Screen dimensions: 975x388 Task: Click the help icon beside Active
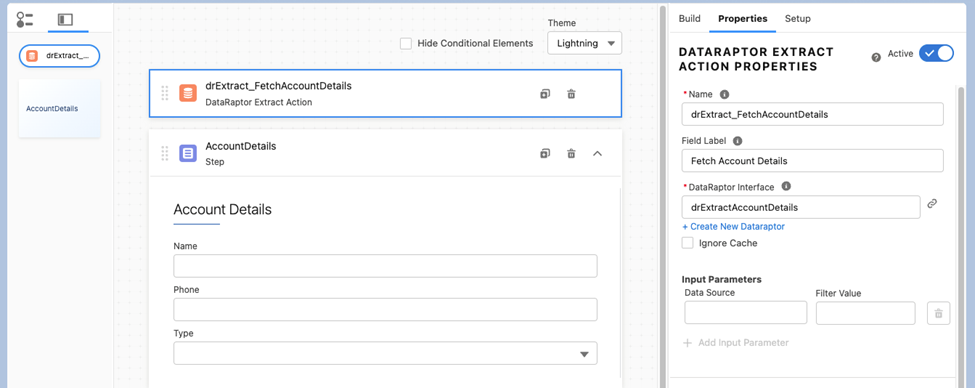click(876, 57)
